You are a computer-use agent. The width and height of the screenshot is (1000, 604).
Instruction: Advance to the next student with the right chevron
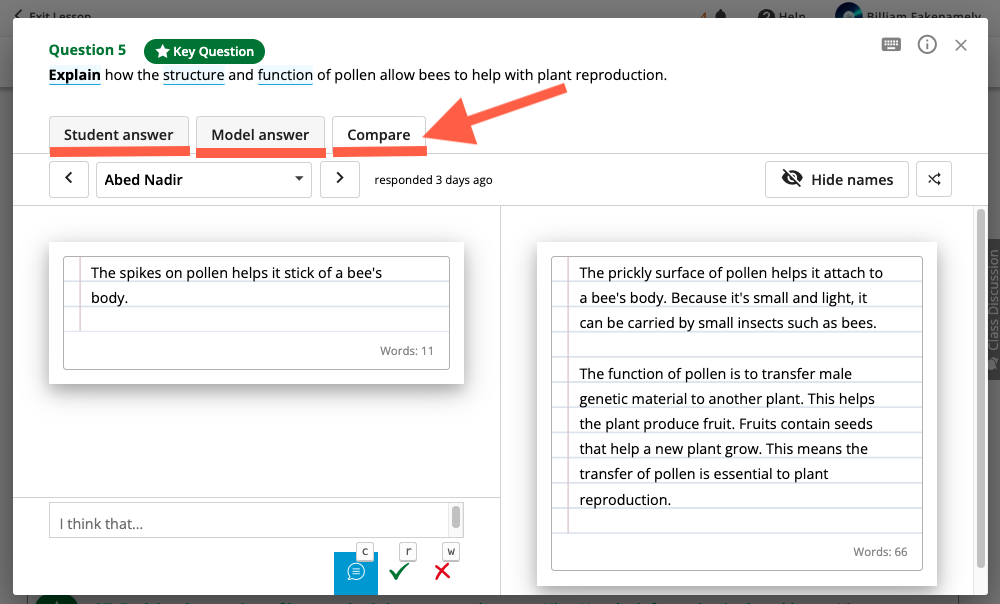point(339,179)
